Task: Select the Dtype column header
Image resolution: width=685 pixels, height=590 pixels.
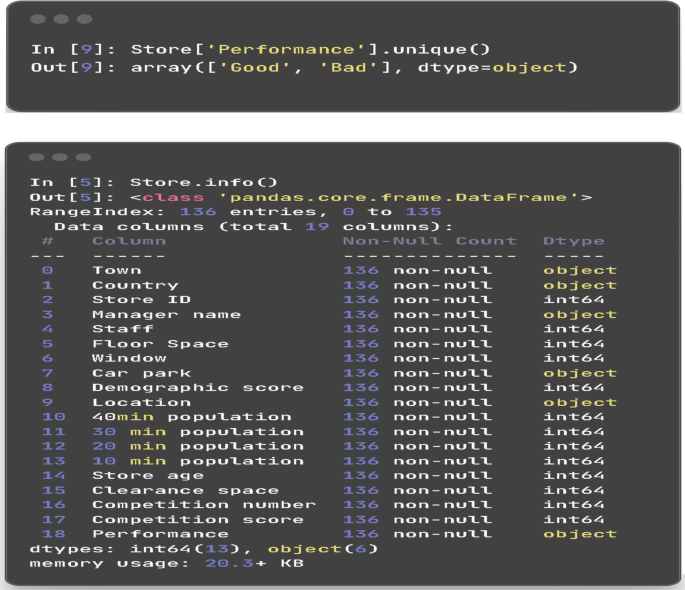Action: [x=573, y=241]
